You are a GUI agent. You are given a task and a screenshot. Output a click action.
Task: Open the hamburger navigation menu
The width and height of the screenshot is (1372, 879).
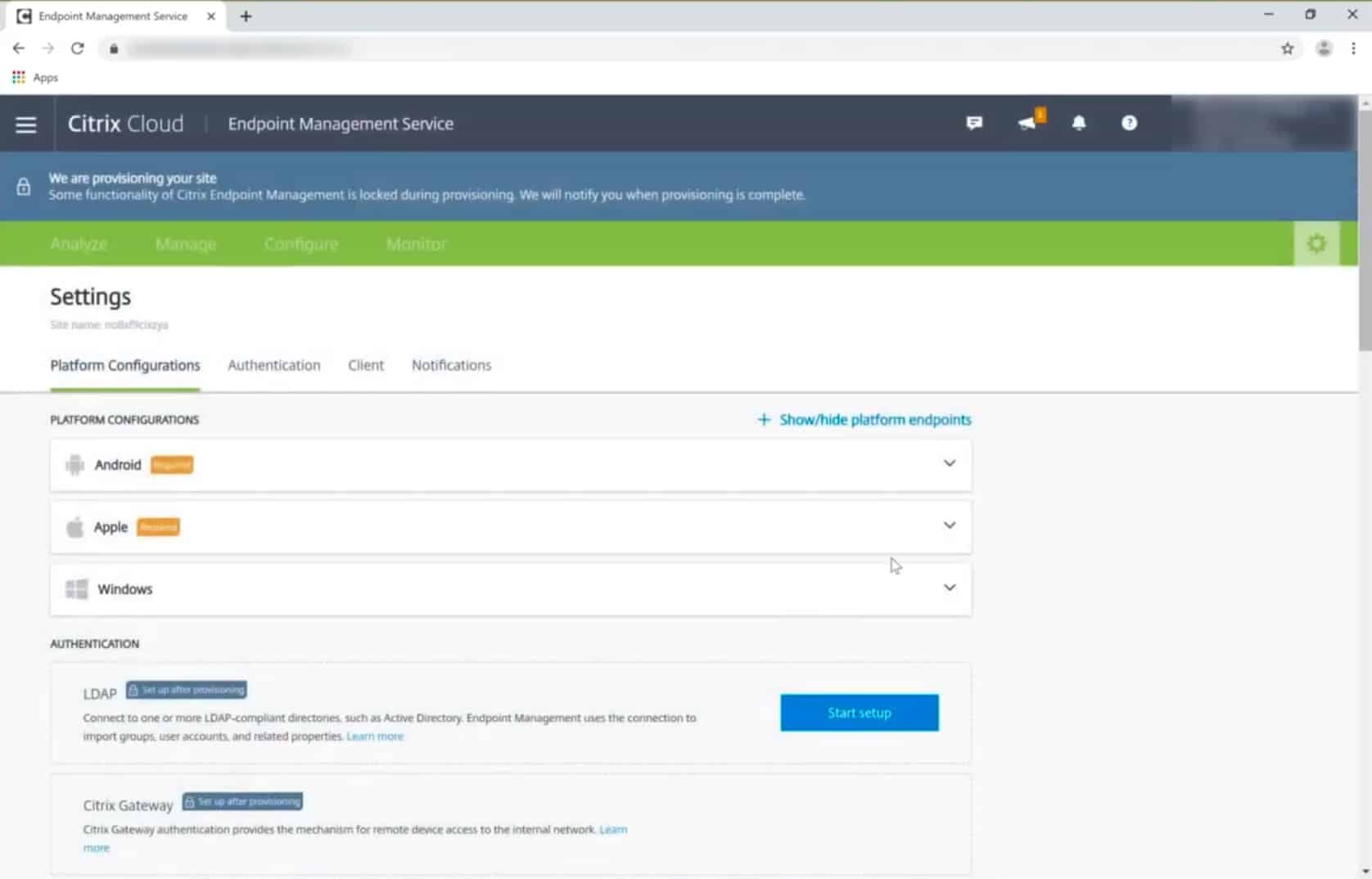point(26,124)
